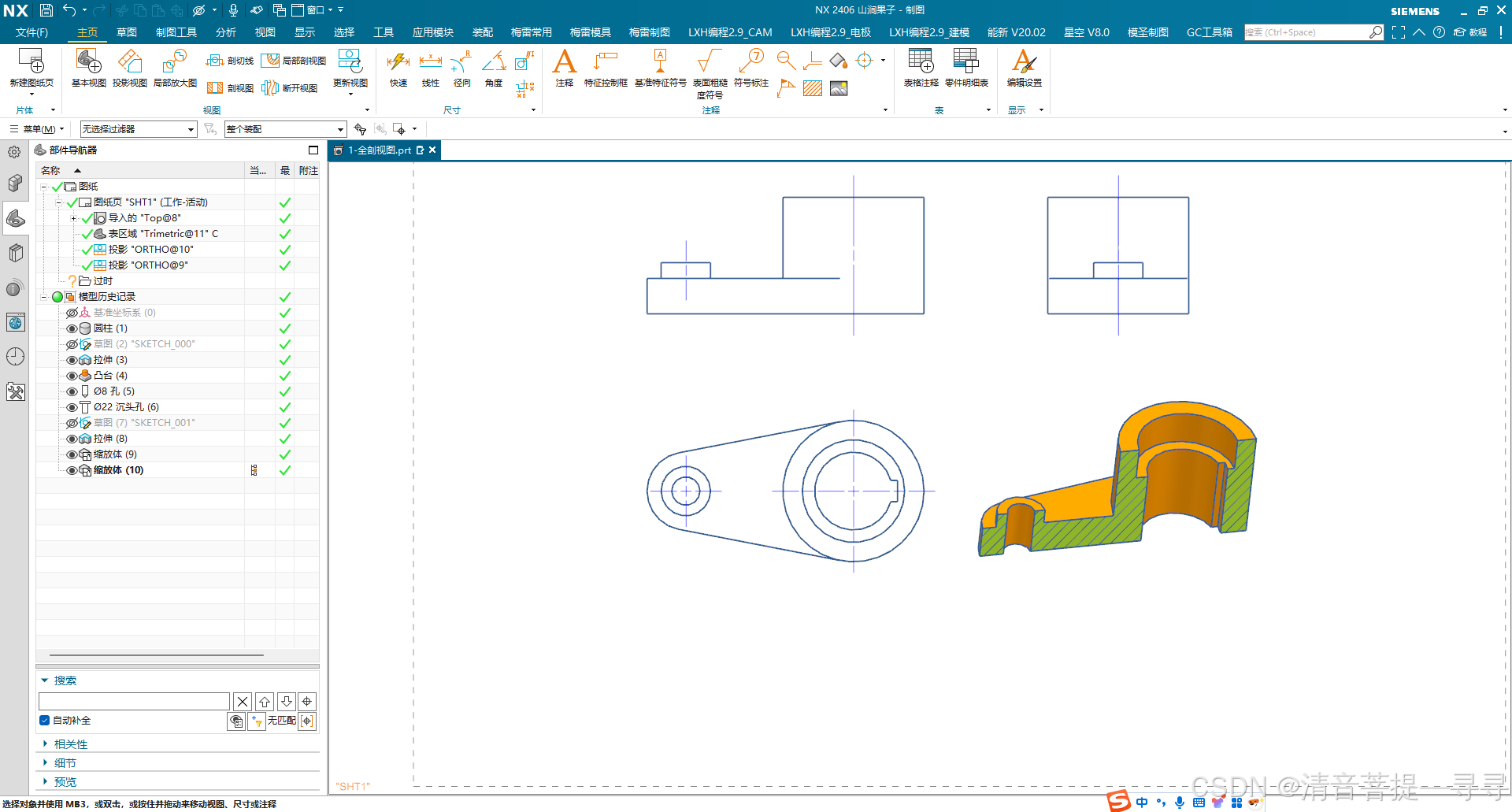Click the 教程 tutorial link

coord(1470,32)
